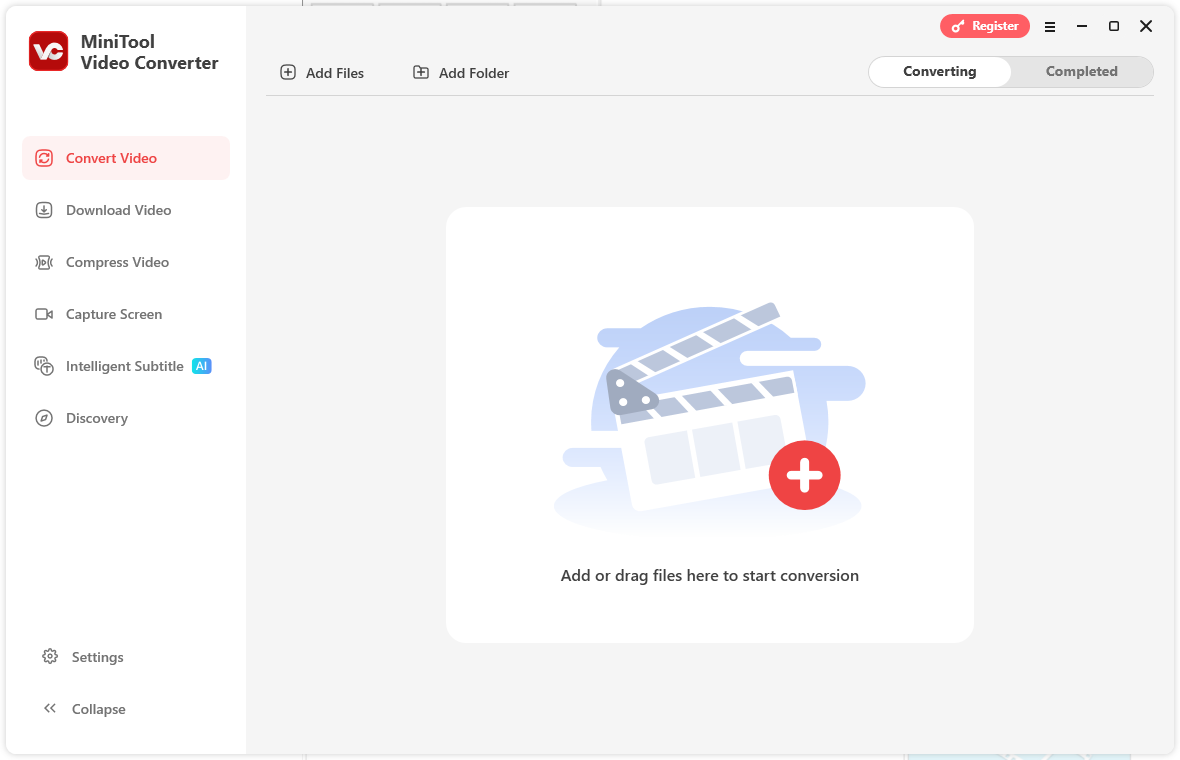
Task: Explore the Discovery section
Action: pyautogui.click(x=97, y=418)
